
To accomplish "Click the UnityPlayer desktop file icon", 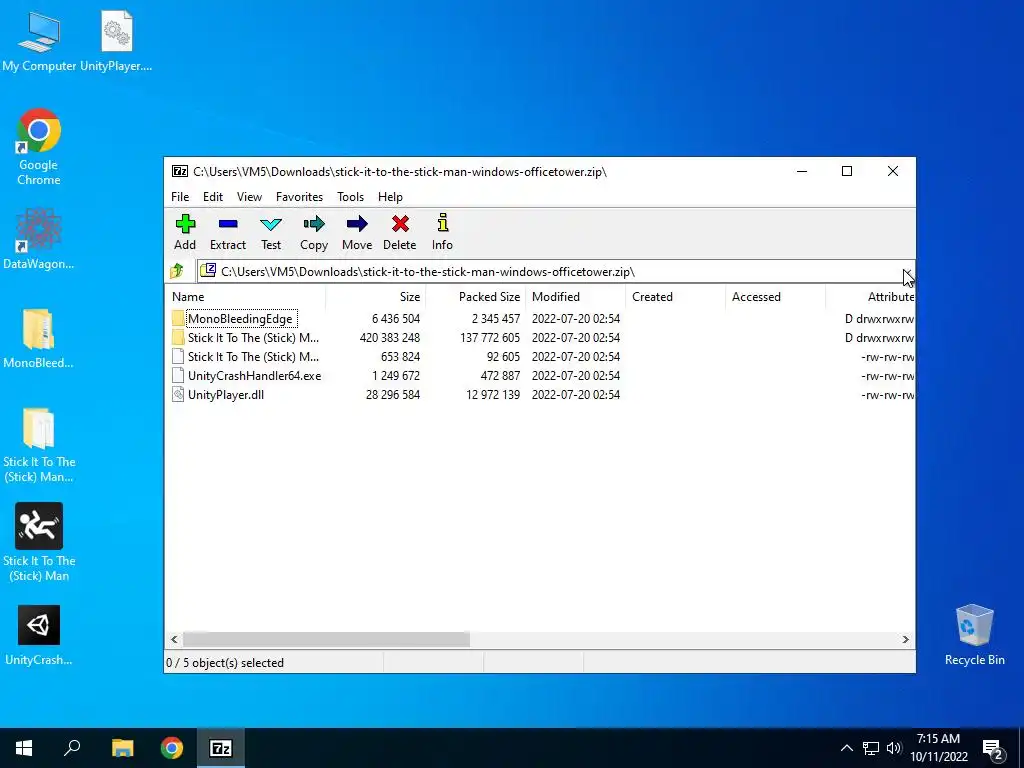I will coord(116,41).
